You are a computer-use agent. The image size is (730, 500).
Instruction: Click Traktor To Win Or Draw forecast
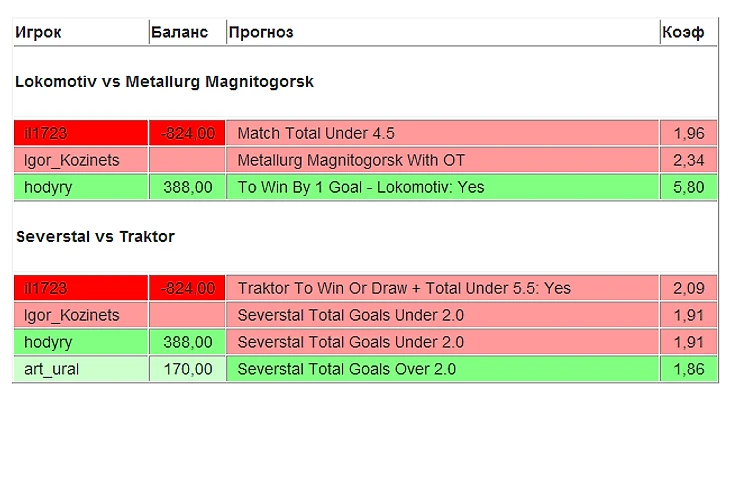[x=404, y=288]
